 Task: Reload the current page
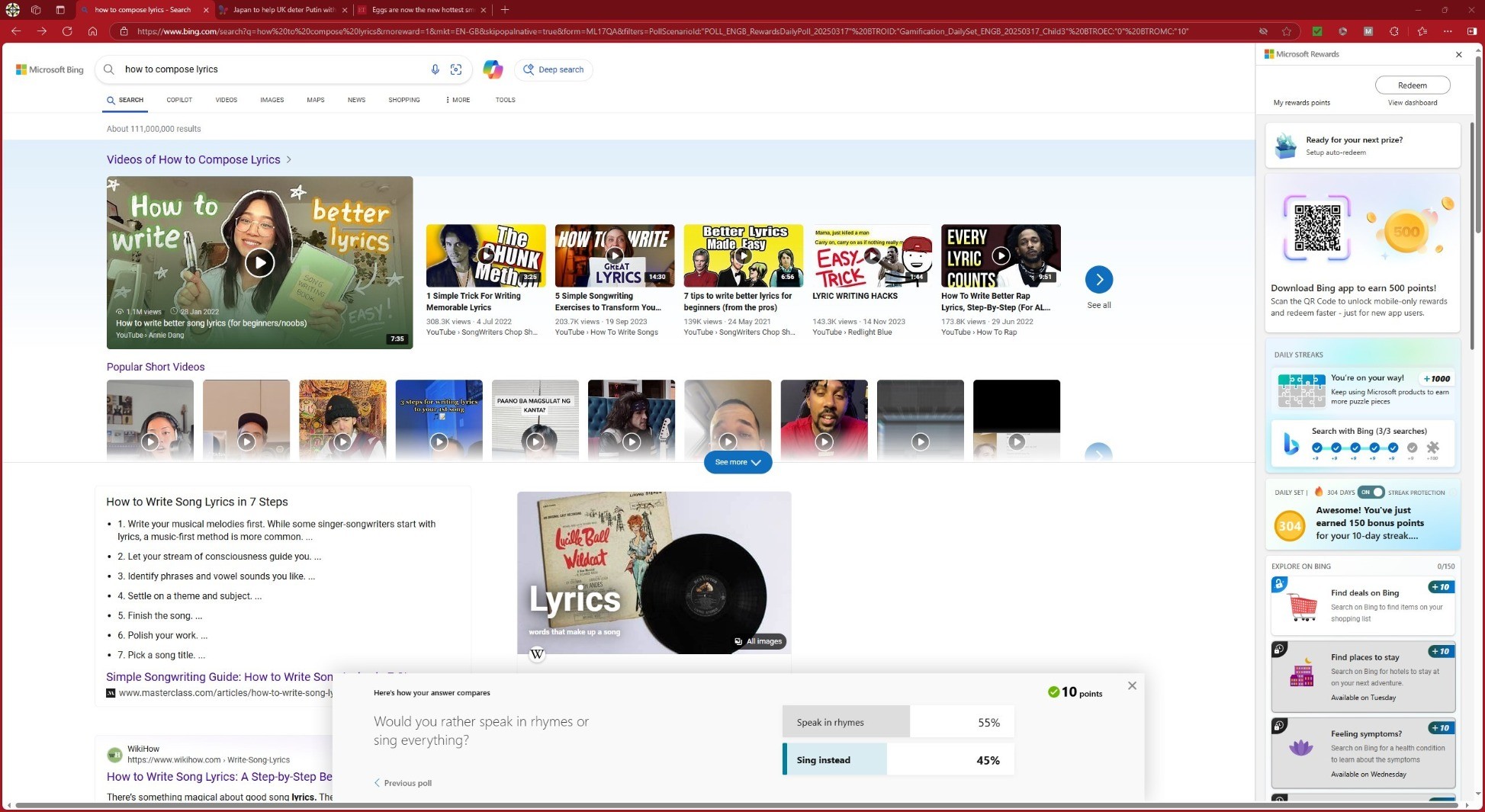67,31
